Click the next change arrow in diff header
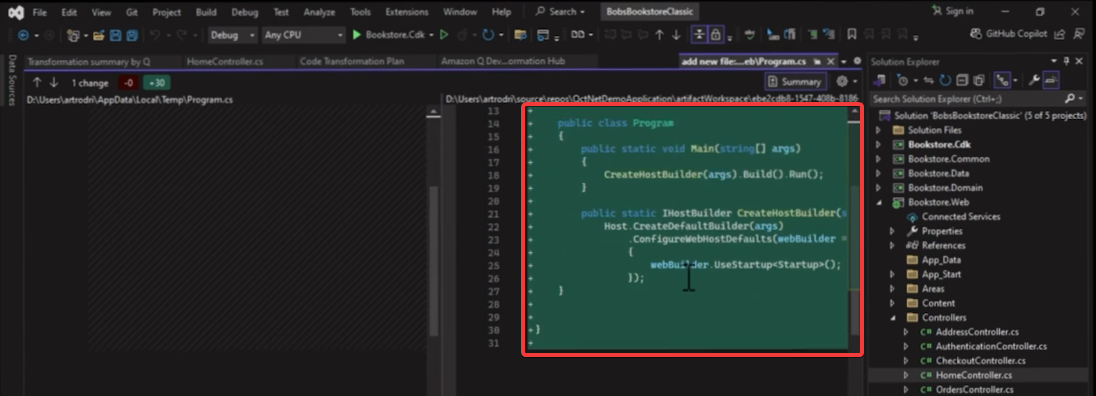The image size is (1096, 396). click(54, 82)
